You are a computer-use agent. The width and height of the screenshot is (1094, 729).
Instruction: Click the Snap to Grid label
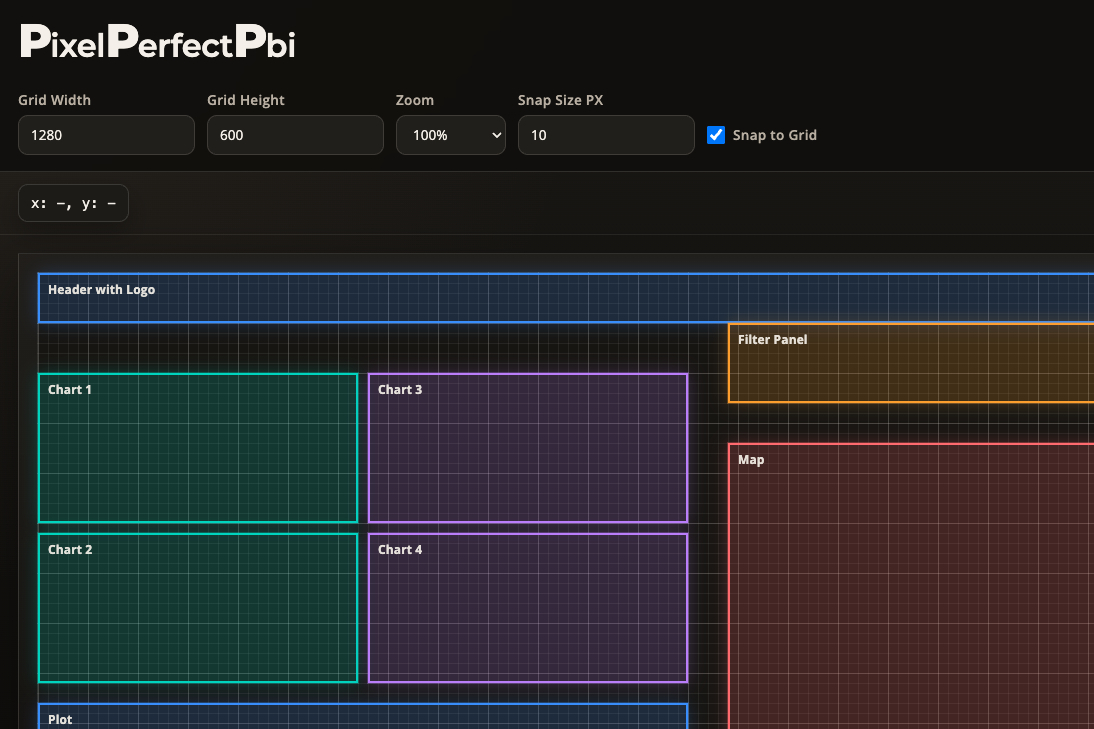click(774, 135)
